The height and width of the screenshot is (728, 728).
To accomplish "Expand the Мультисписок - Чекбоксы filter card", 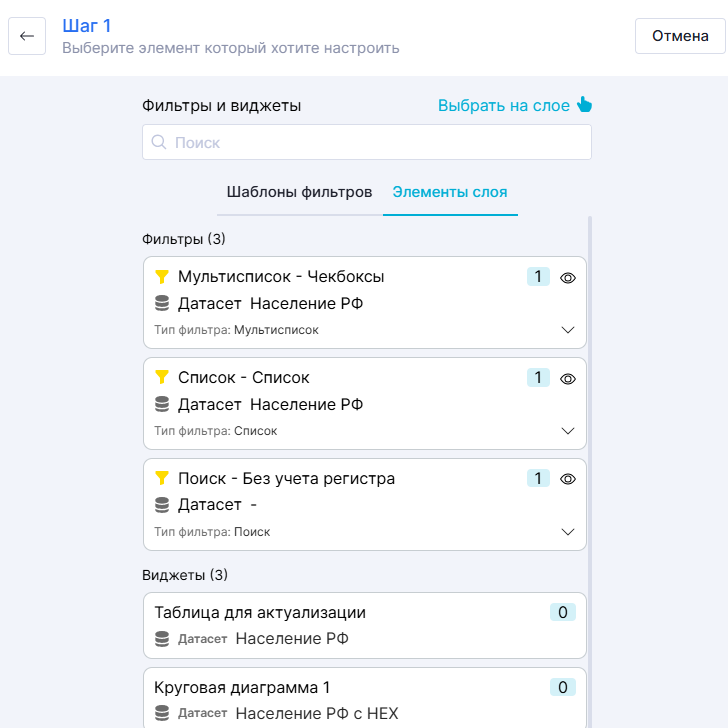I will click(568, 330).
